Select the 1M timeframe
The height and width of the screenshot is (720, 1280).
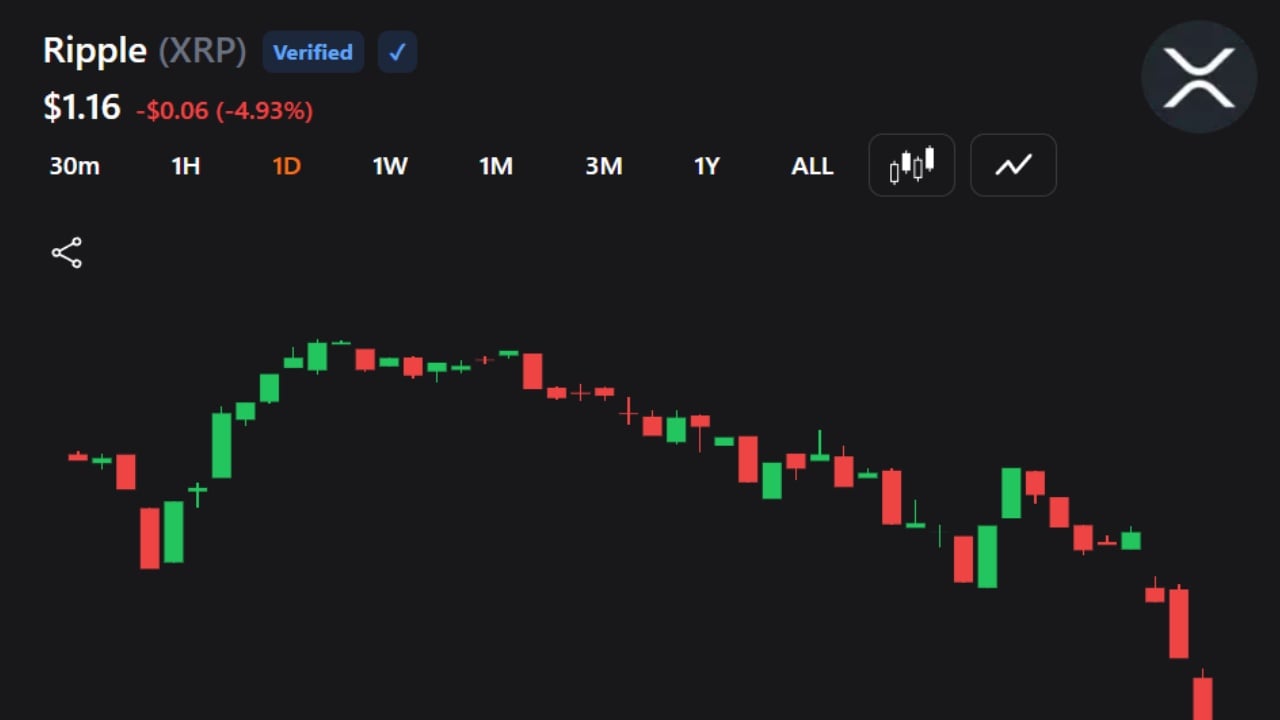pos(496,166)
